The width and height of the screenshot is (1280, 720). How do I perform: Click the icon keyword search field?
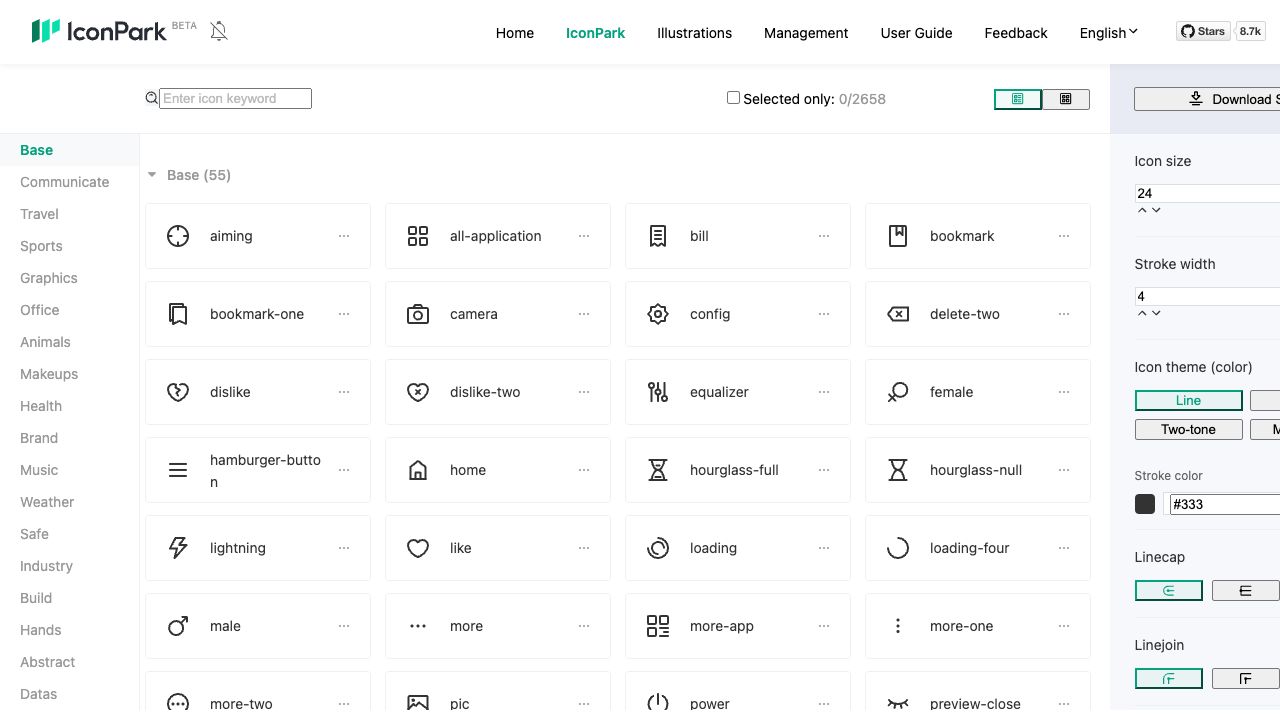(x=235, y=98)
